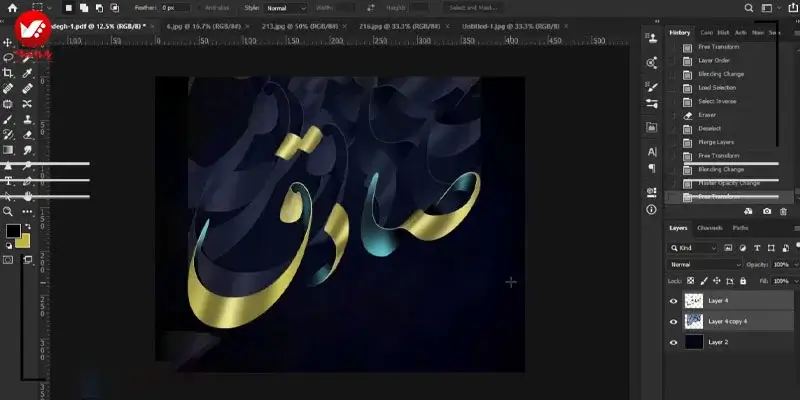Click the Share/export icon at top right
The image size is (800, 400).
793,8
